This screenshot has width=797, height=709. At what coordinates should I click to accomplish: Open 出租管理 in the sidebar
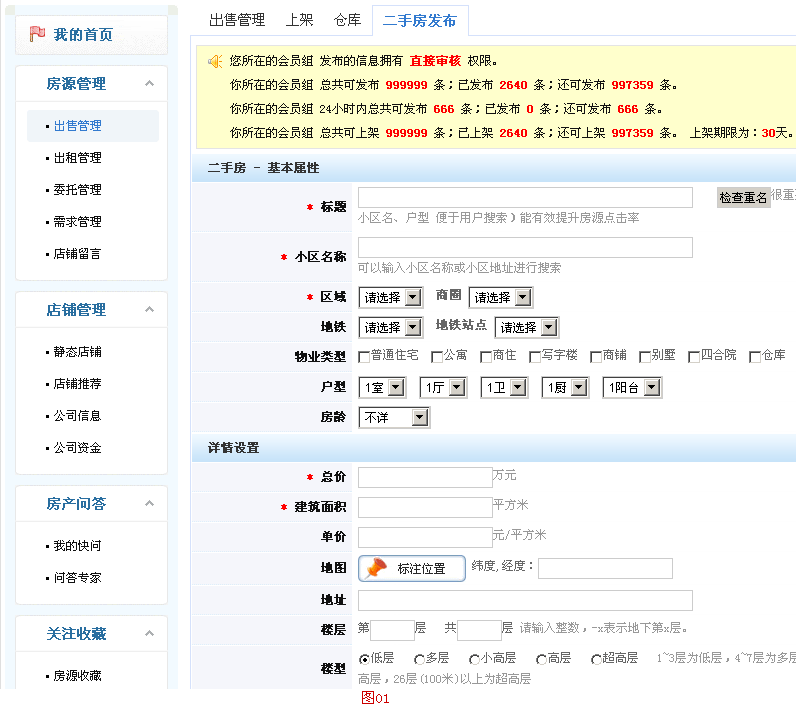pyautogui.click(x=77, y=158)
